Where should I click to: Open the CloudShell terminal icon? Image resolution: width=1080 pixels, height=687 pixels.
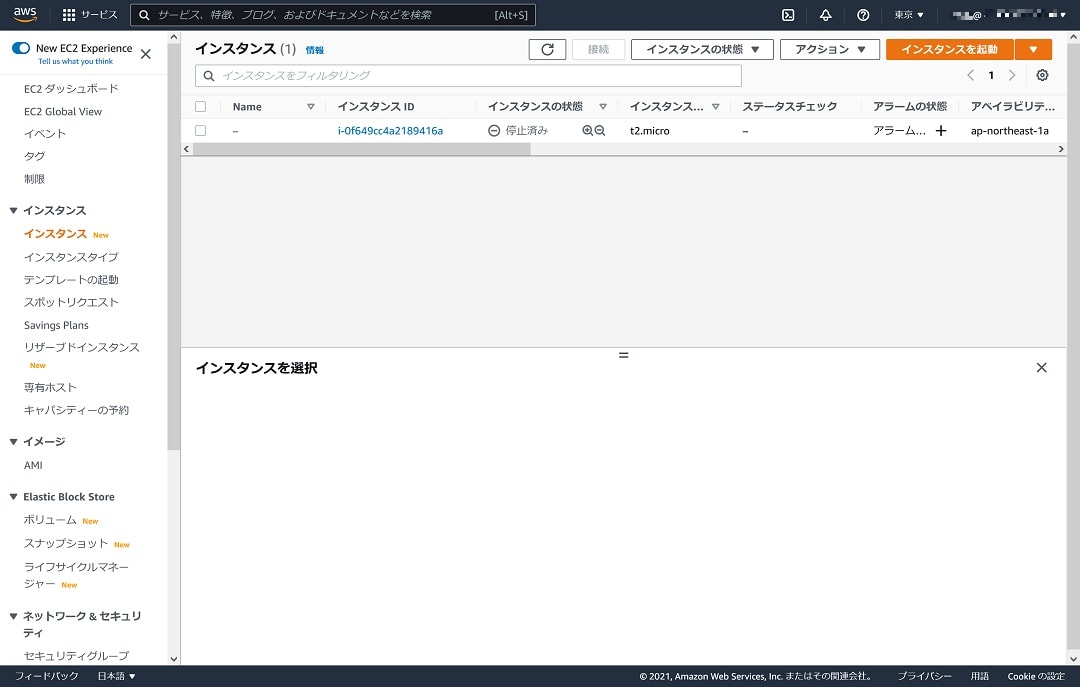pyautogui.click(x=788, y=14)
